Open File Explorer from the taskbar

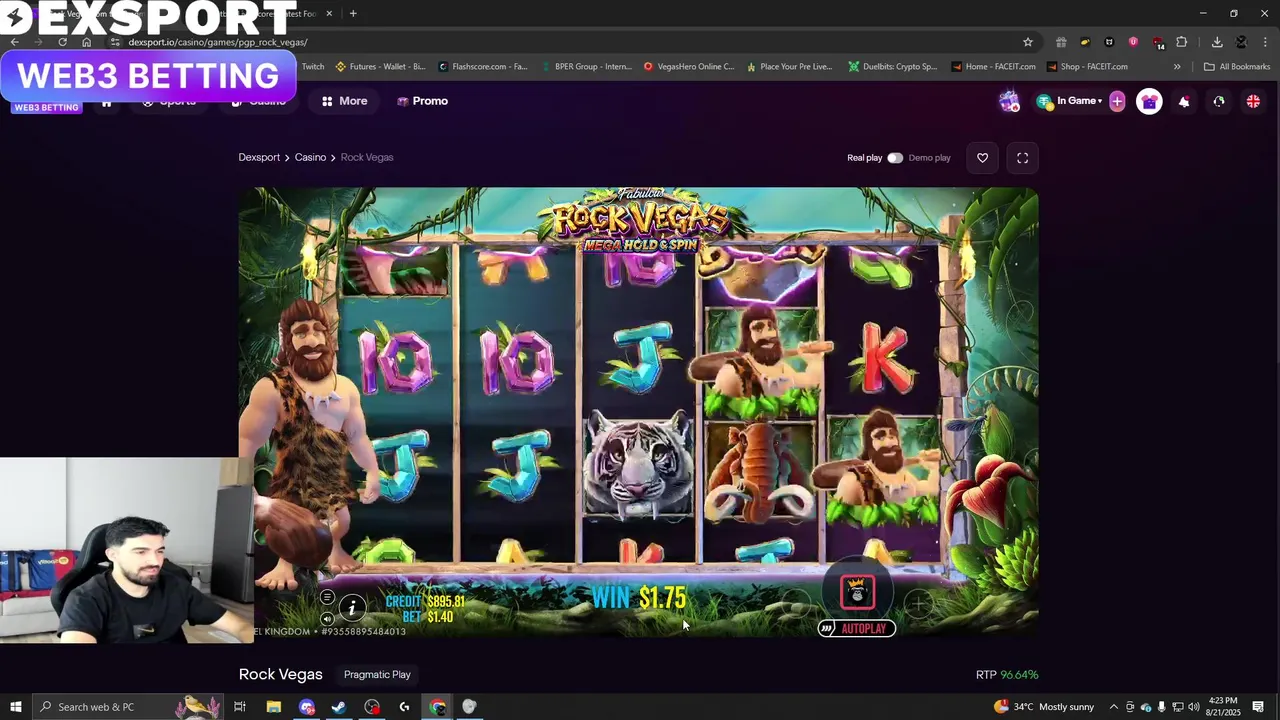[x=273, y=707]
